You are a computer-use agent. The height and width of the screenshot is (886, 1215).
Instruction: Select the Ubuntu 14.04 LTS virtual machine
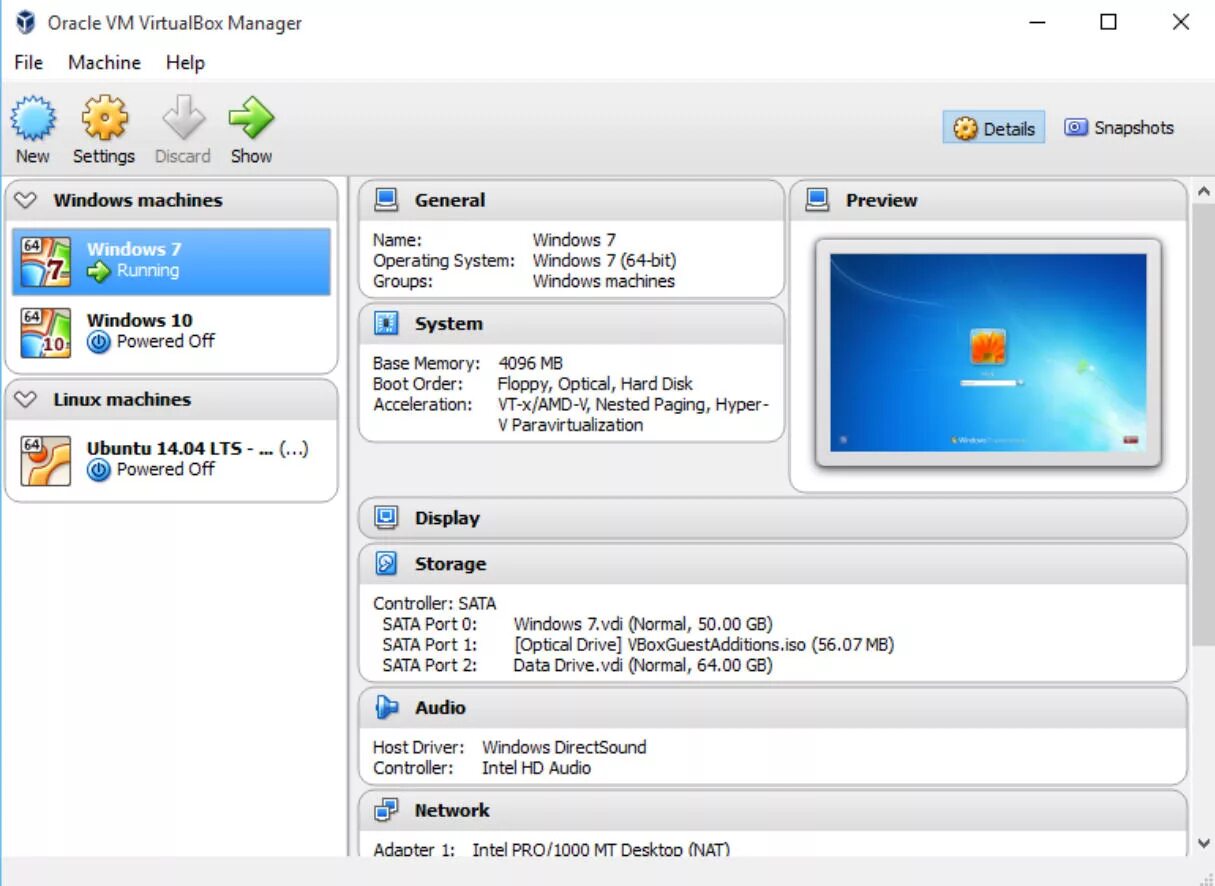point(171,460)
